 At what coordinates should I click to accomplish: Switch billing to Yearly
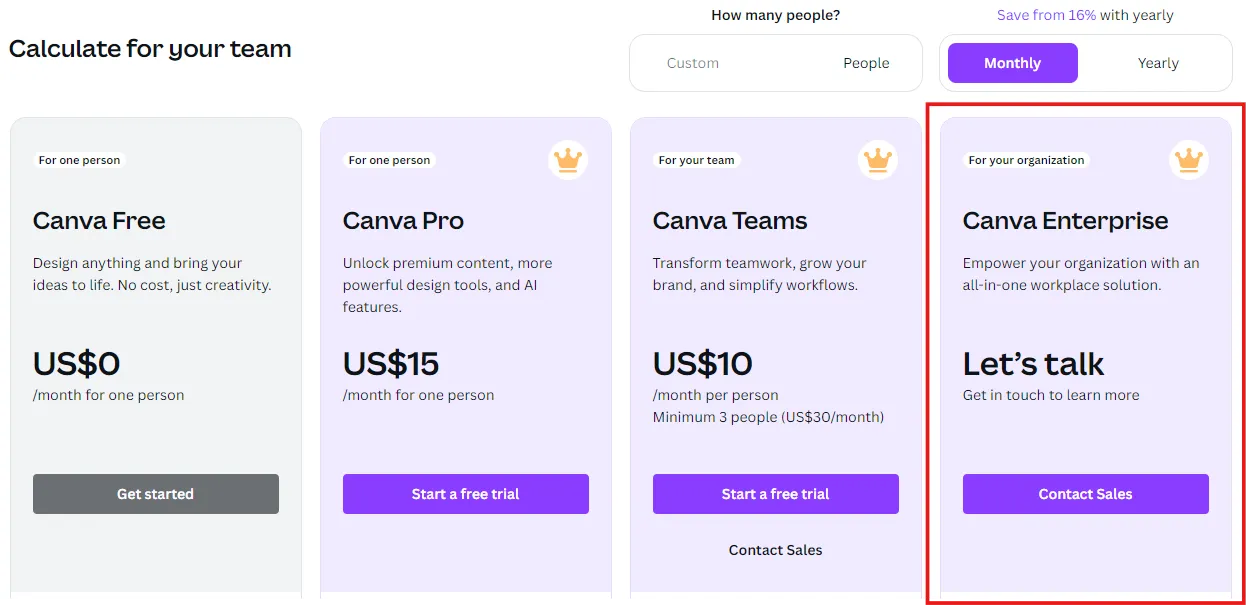(x=1157, y=62)
